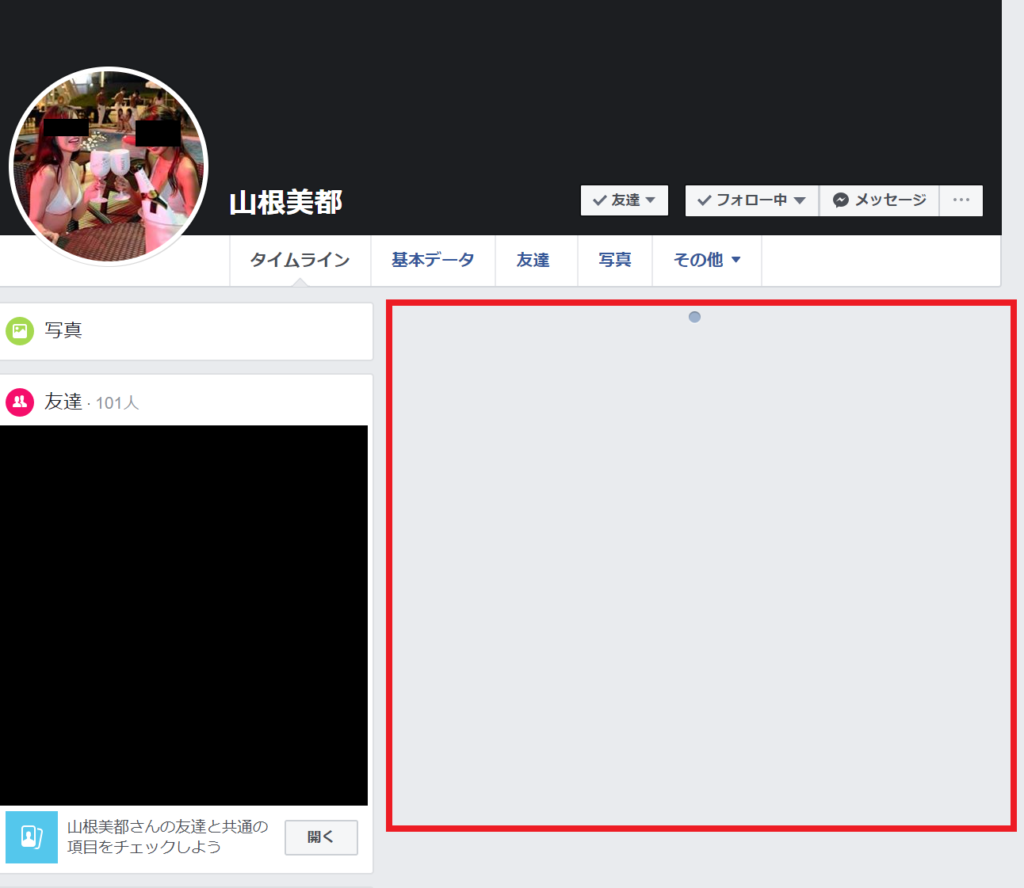Click the blue card icon beside 開く
The image size is (1024, 888).
tap(31, 837)
